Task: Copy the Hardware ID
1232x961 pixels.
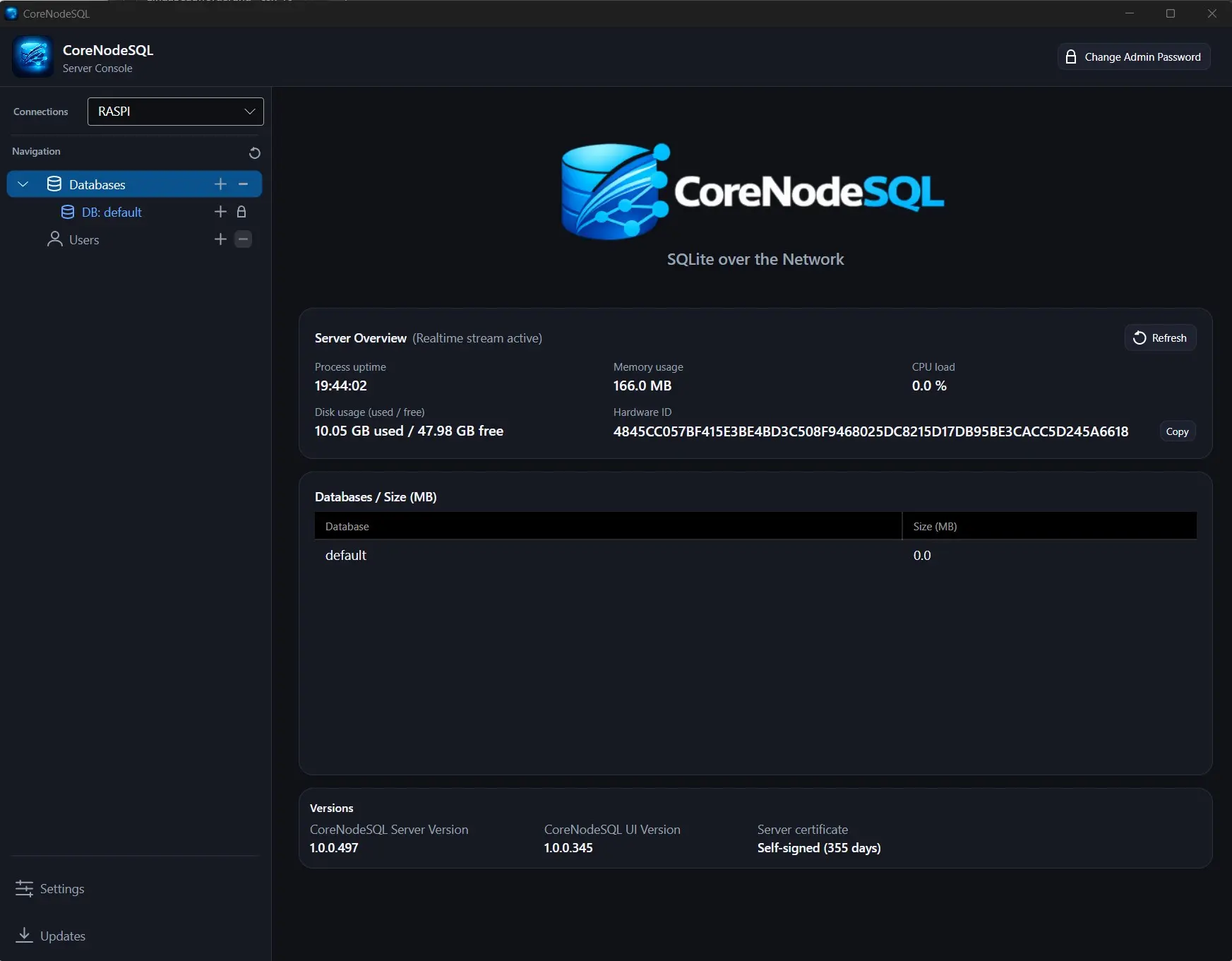Action: coord(1177,431)
